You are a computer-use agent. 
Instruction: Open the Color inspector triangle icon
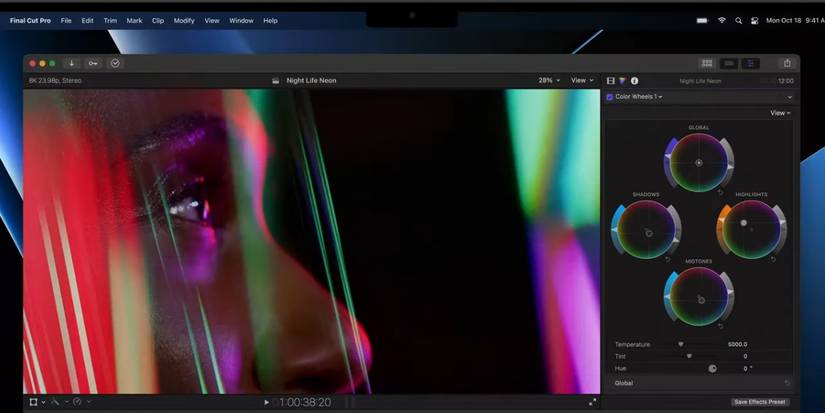(622, 80)
